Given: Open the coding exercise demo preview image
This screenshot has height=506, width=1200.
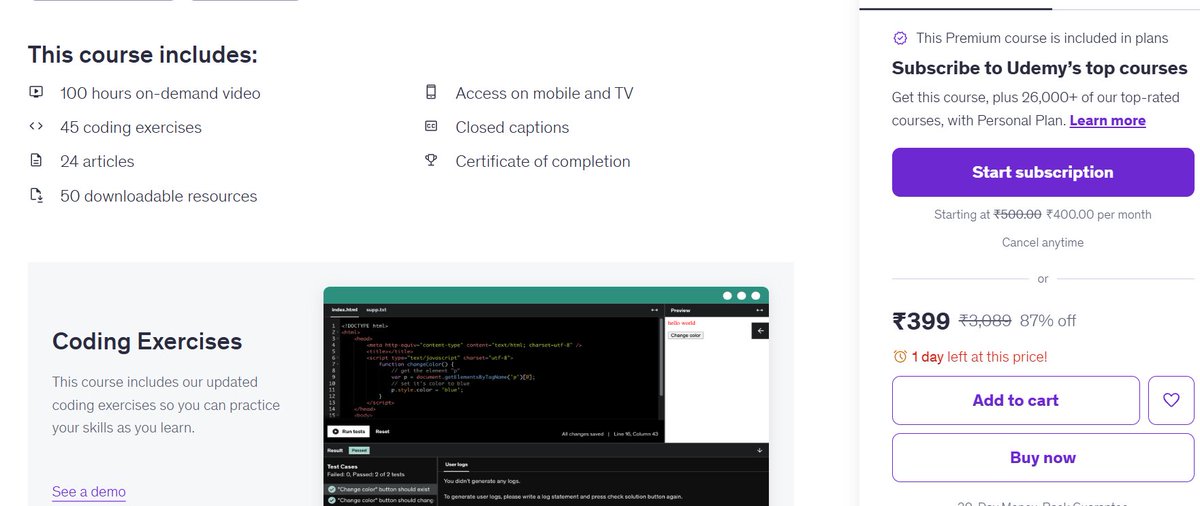Looking at the screenshot, I should pos(546,396).
